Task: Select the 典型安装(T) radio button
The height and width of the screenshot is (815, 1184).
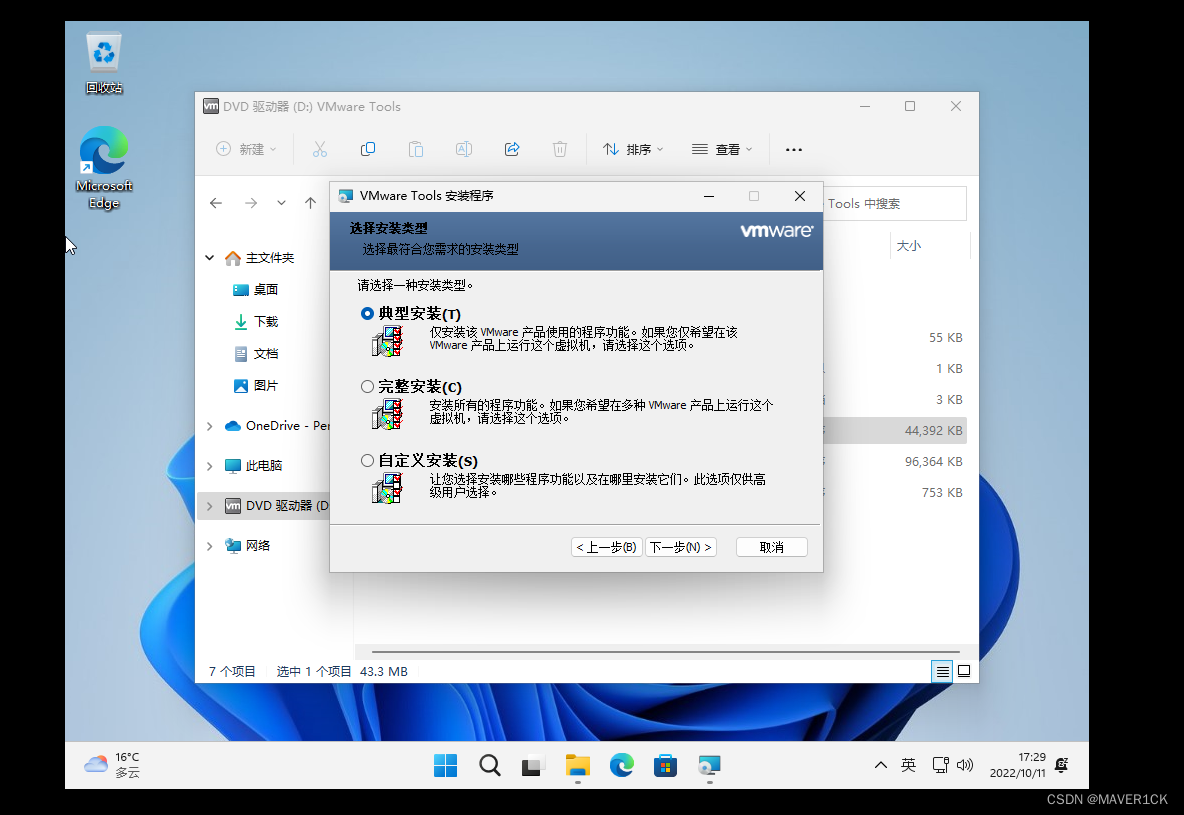Action: tap(367, 313)
